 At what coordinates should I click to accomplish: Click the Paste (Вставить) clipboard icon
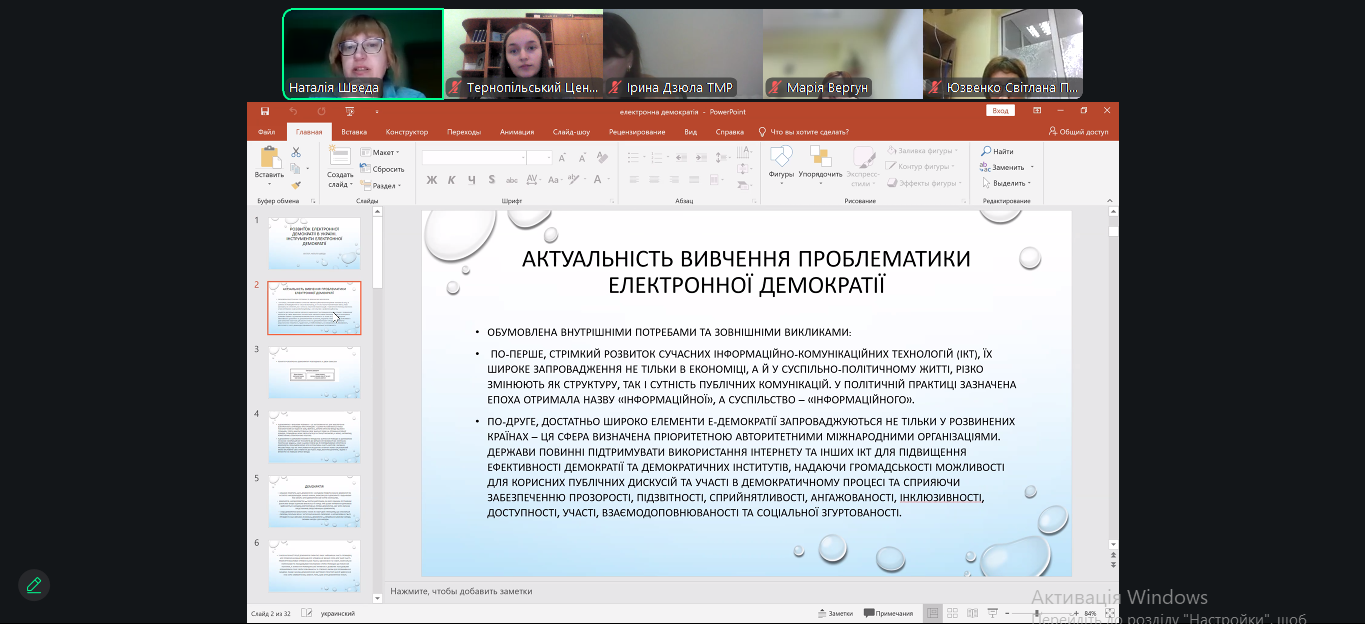[x=269, y=158]
